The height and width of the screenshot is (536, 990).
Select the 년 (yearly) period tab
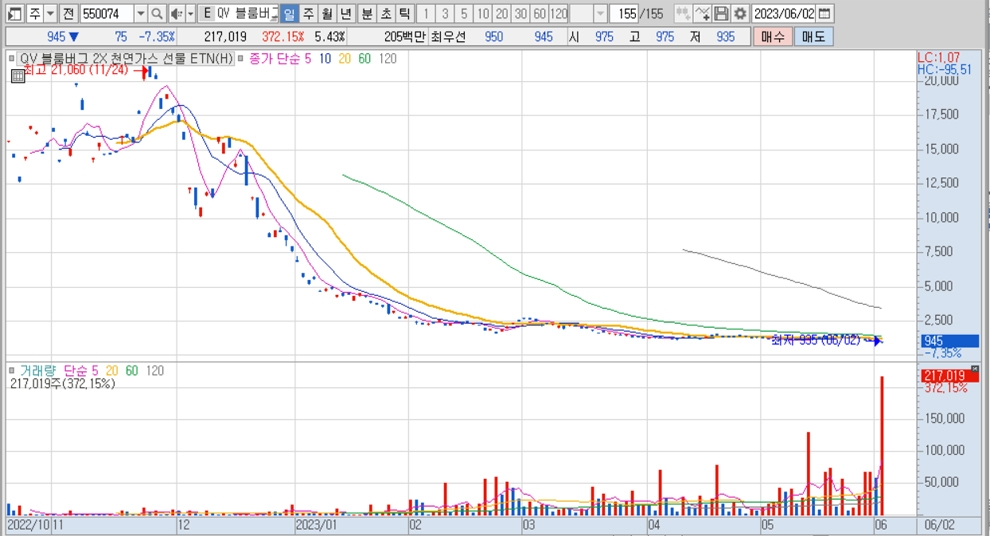tap(346, 13)
